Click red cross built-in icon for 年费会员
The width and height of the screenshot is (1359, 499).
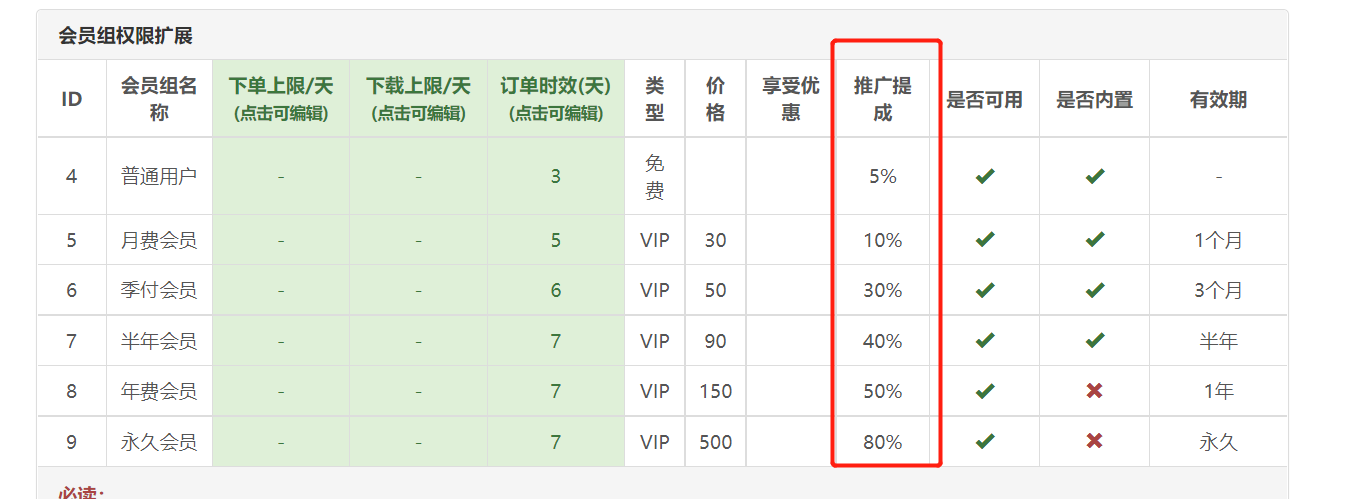1095,391
